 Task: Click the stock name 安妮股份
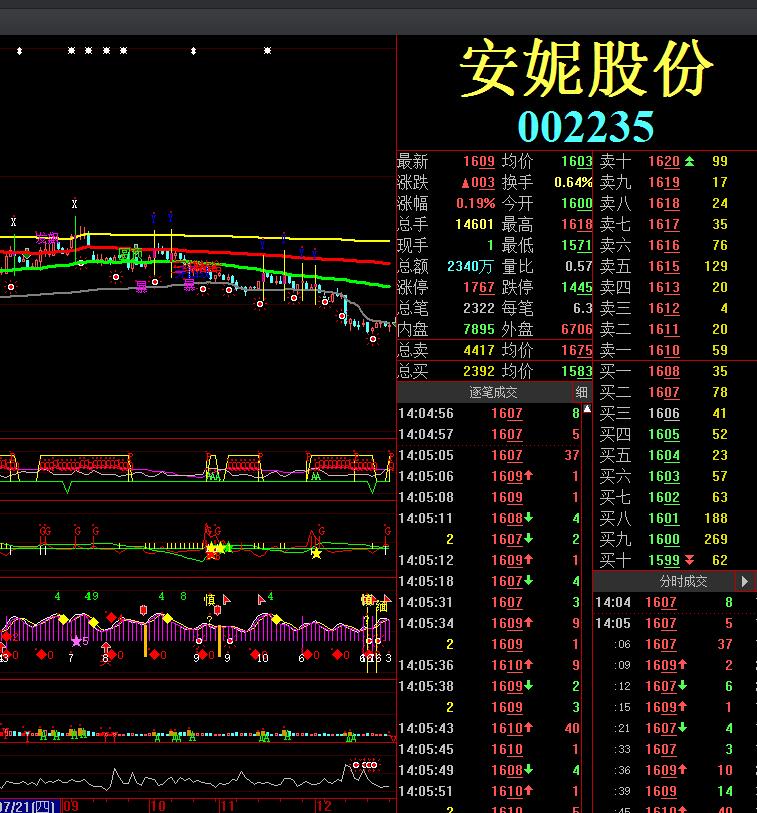coord(586,68)
